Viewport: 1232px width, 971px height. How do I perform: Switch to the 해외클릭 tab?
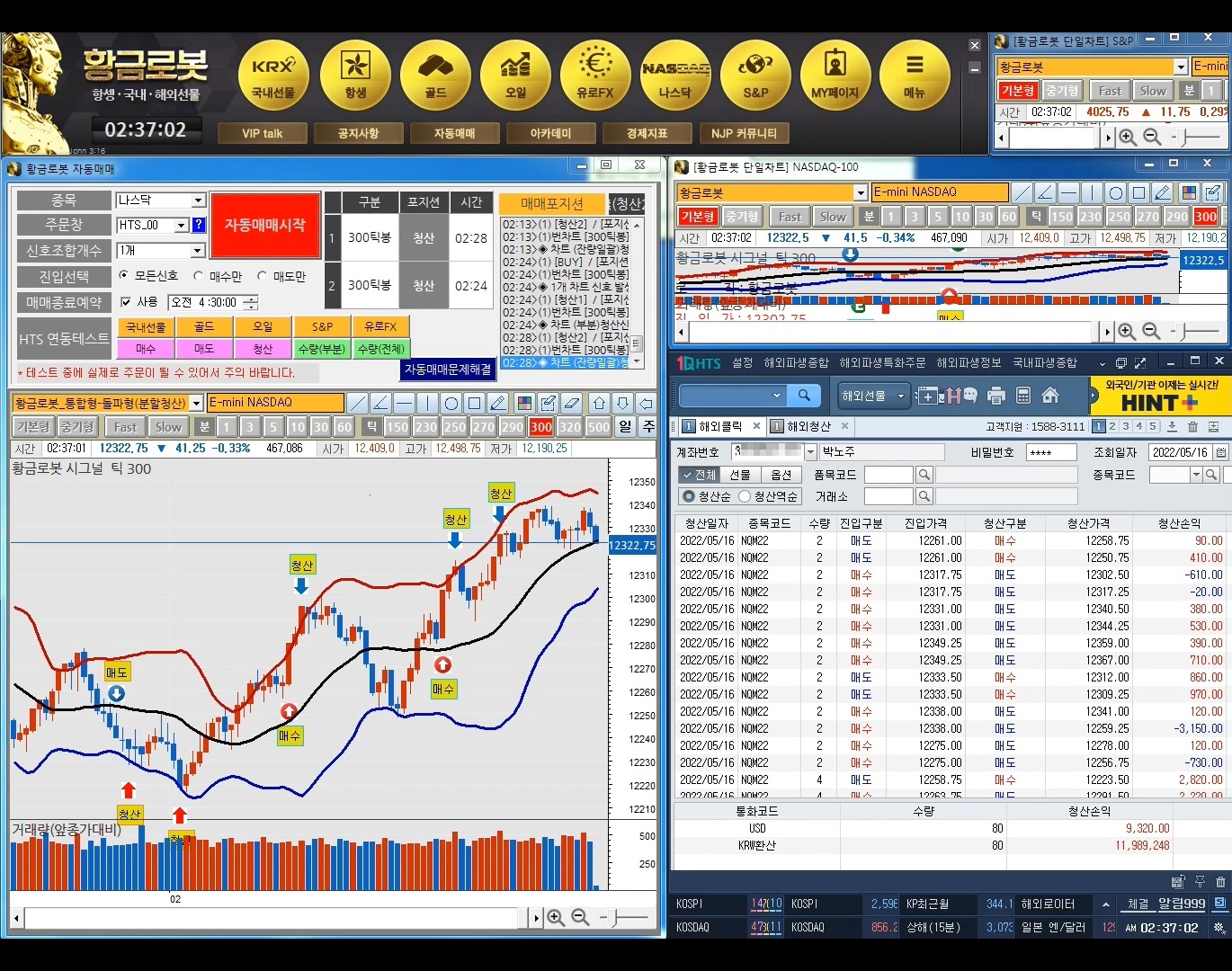(721, 426)
